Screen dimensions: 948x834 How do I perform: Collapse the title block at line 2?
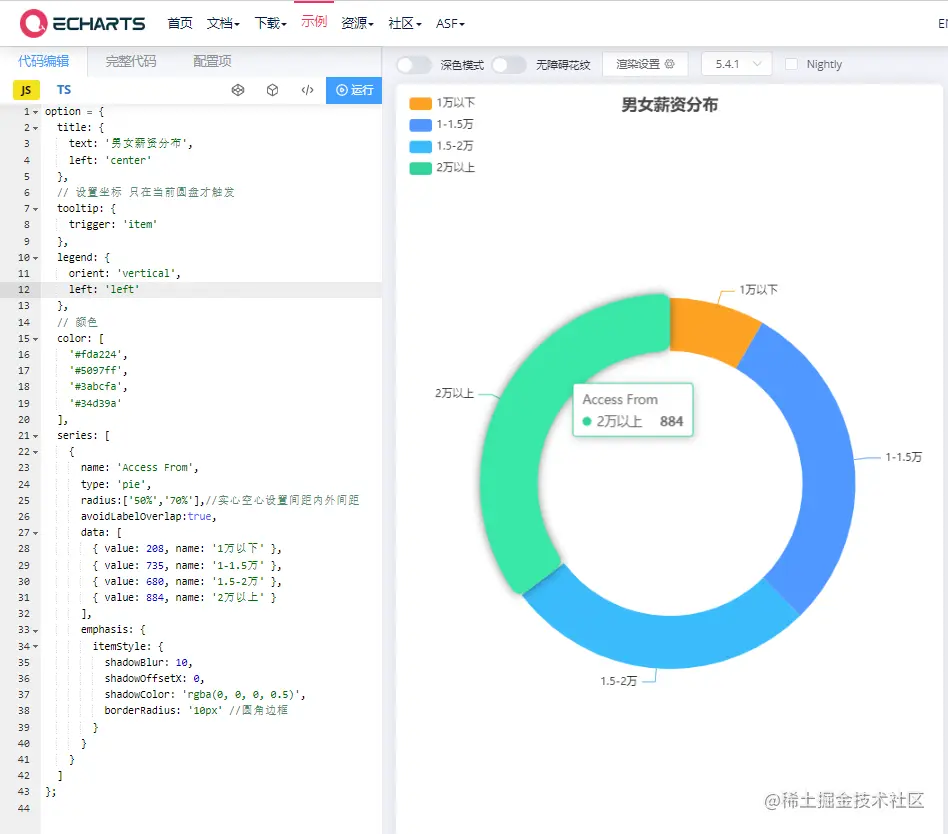pyautogui.click(x=36, y=128)
